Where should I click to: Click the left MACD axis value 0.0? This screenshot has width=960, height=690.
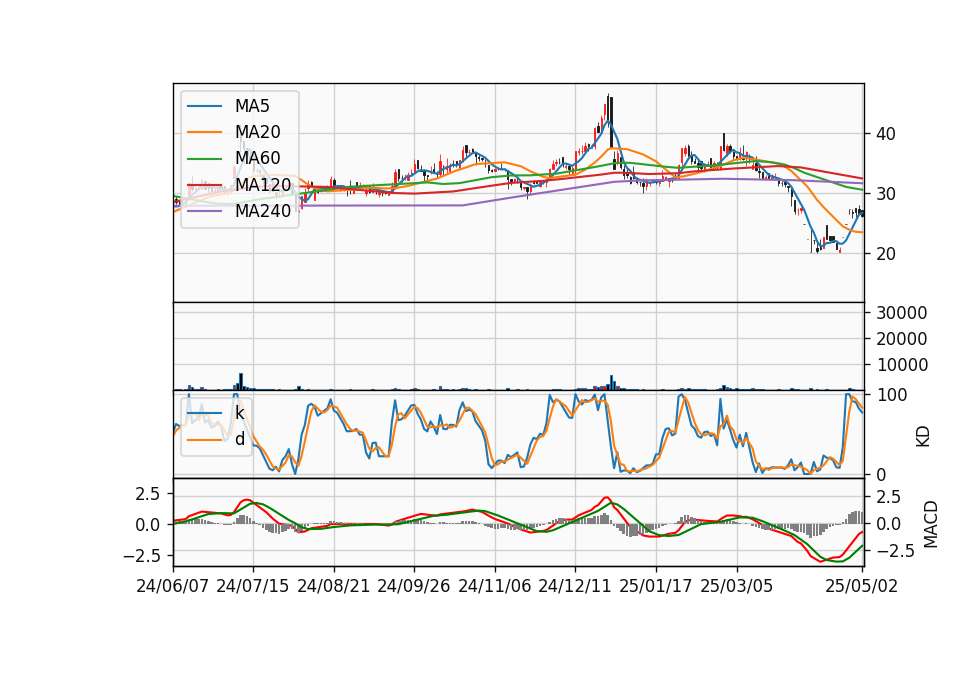pos(148,525)
